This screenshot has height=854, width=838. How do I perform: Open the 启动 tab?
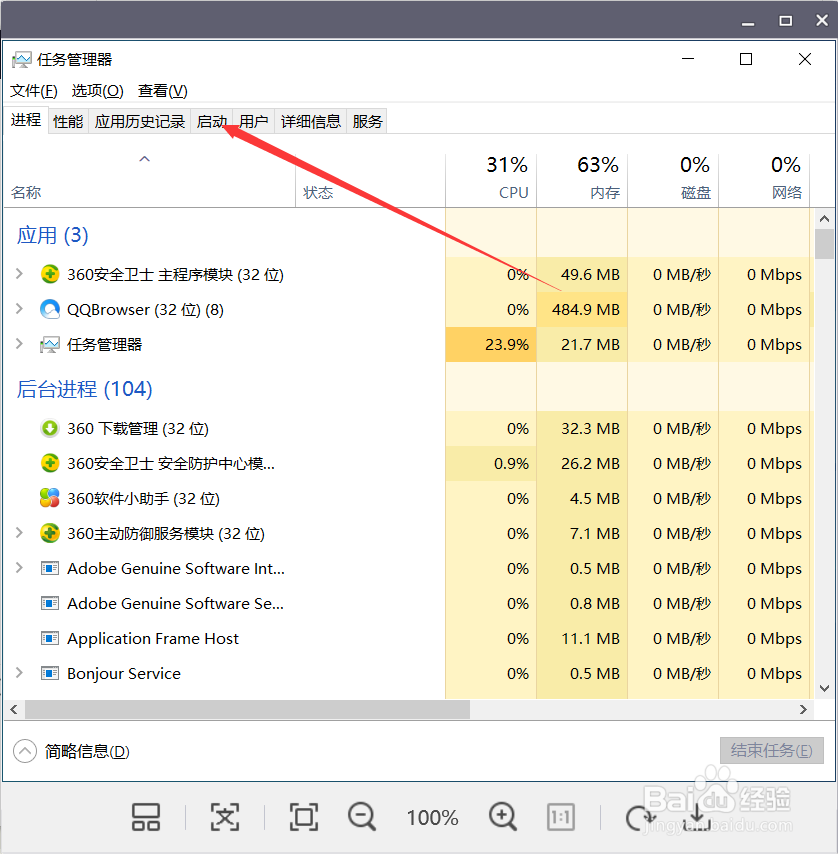click(x=212, y=121)
